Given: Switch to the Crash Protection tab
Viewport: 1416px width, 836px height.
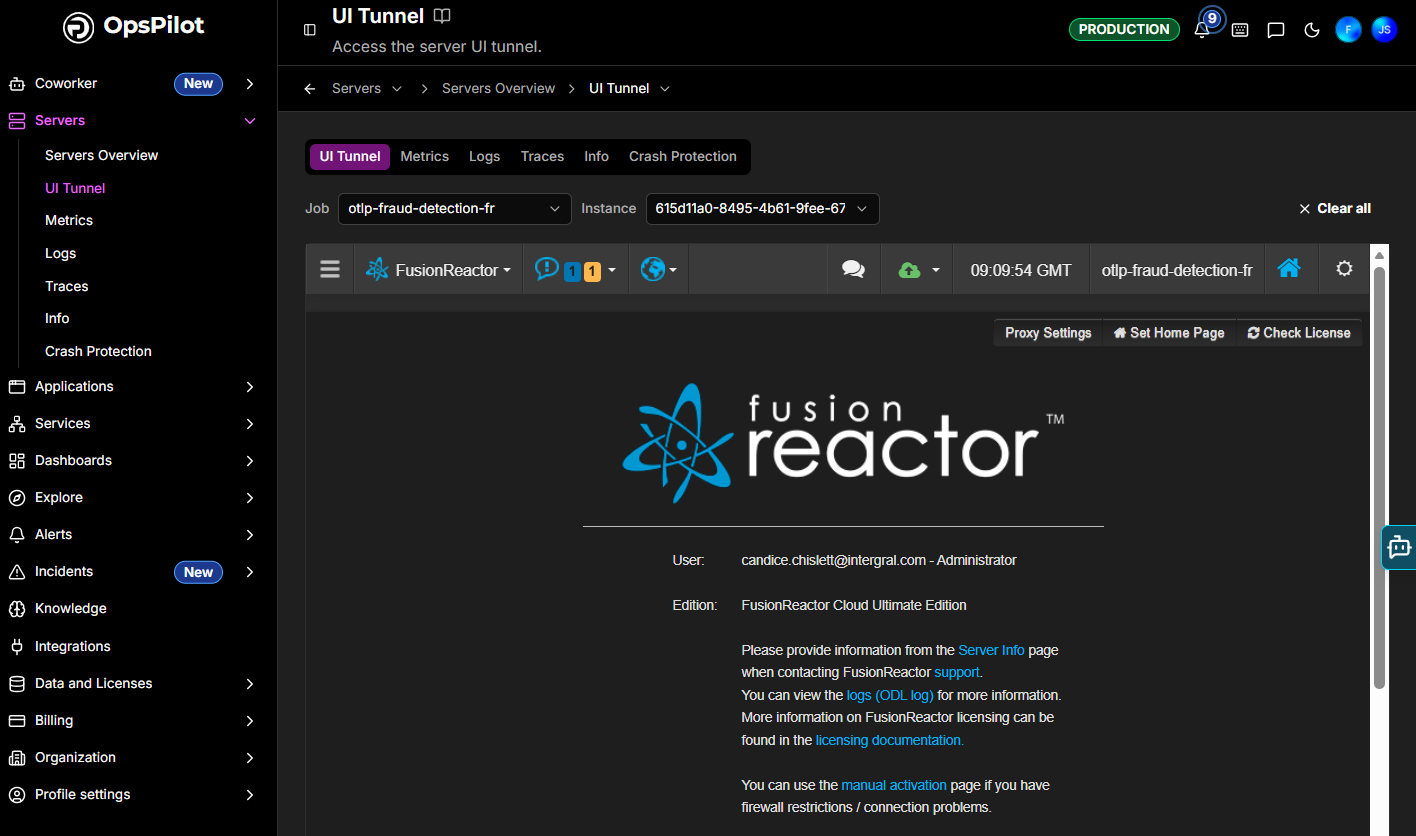Looking at the screenshot, I should (x=683, y=157).
